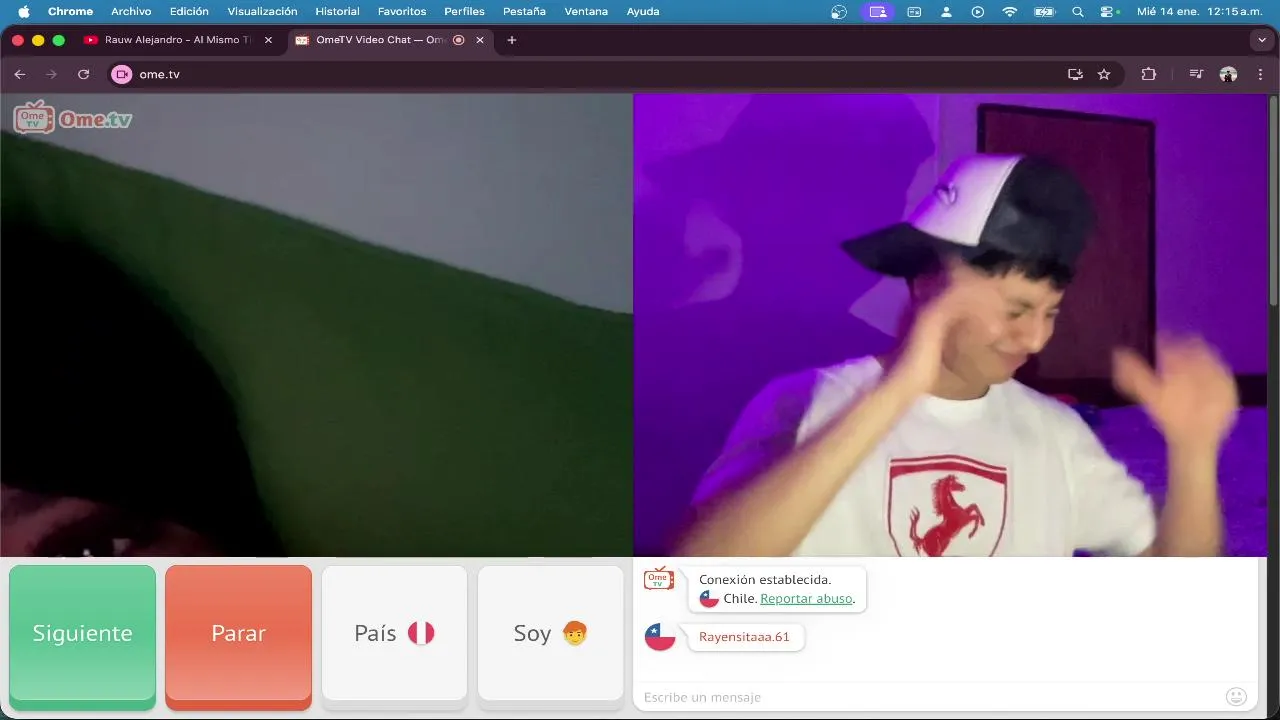The image size is (1280, 720).
Task: Bookmark this page with the star
Action: [1104, 74]
